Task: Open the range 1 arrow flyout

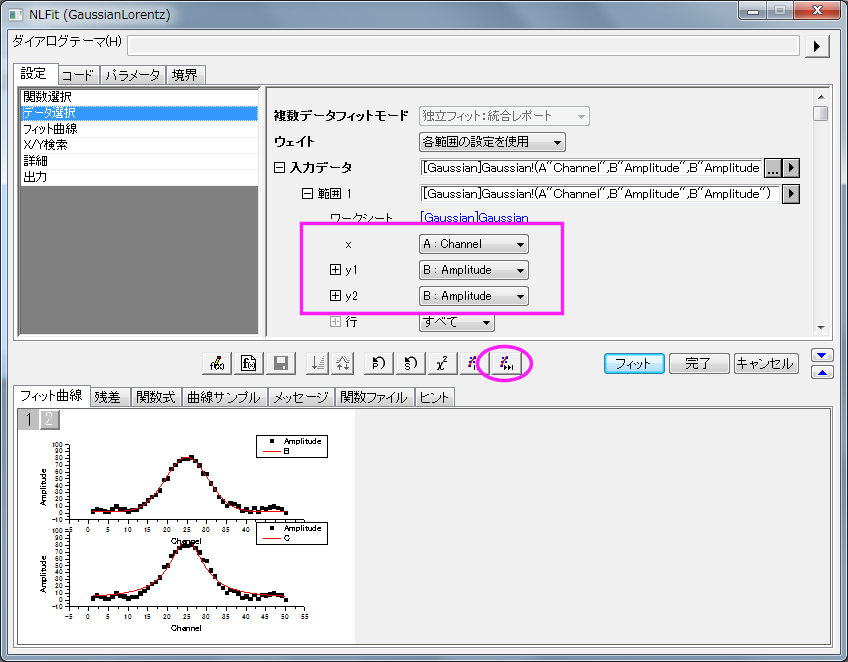Action: point(791,194)
